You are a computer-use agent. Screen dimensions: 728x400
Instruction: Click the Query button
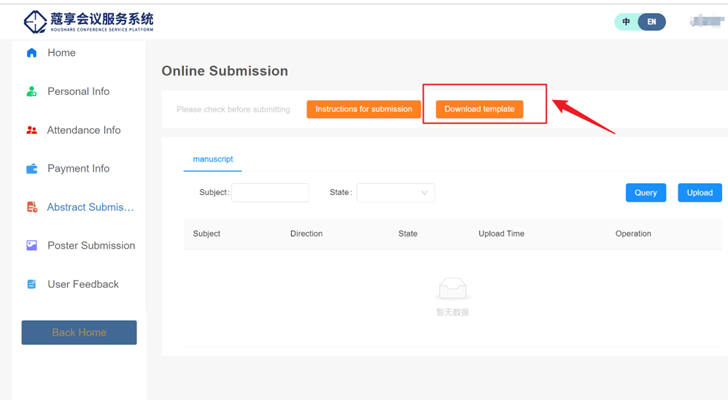(646, 193)
